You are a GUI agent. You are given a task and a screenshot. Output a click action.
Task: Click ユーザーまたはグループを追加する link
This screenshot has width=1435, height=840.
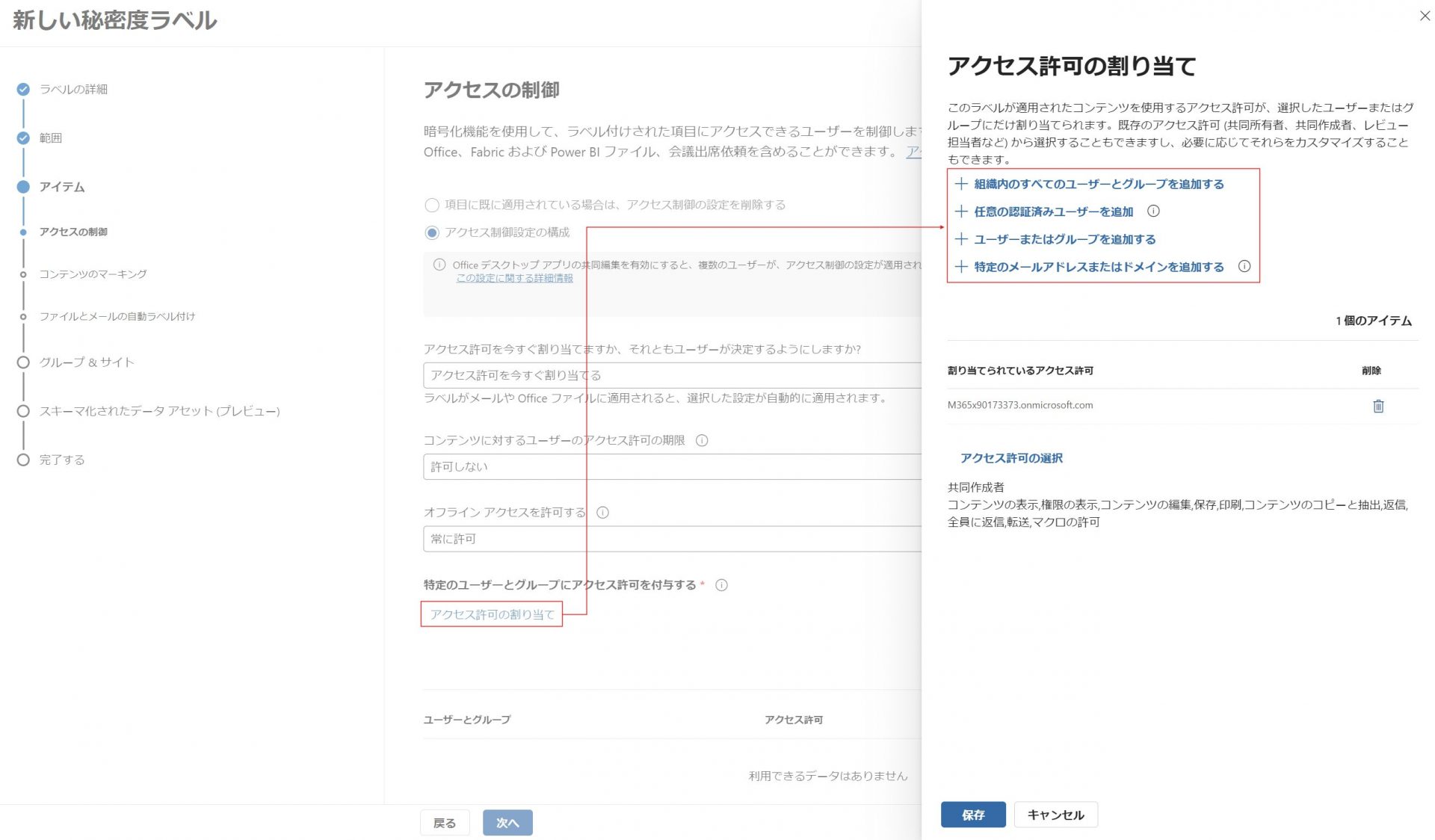[x=1064, y=239]
